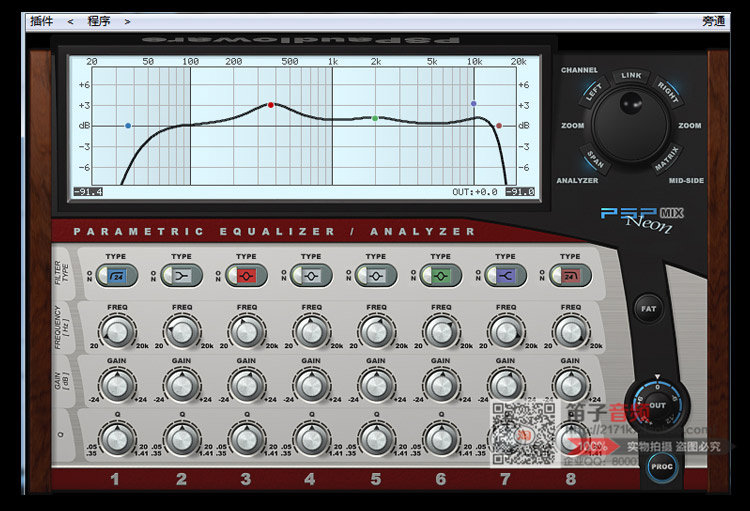
Task: Click the large channel selector dial
Action: (x=630, y=125)
